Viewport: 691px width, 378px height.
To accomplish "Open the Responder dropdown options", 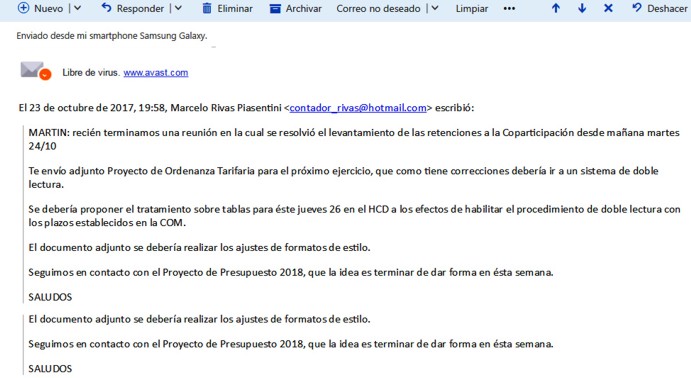I will (x=178, y=8).
